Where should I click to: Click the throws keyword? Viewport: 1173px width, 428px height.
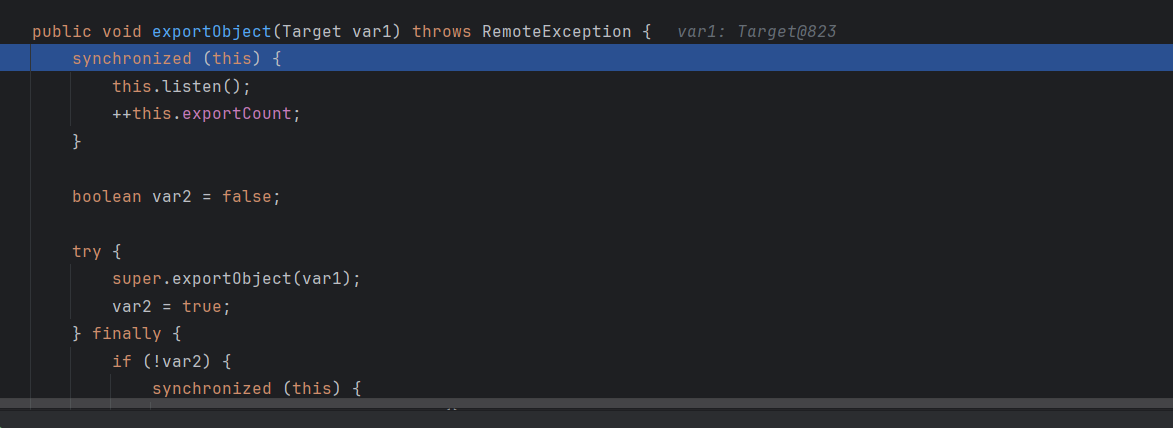click(x=441, y=31)
